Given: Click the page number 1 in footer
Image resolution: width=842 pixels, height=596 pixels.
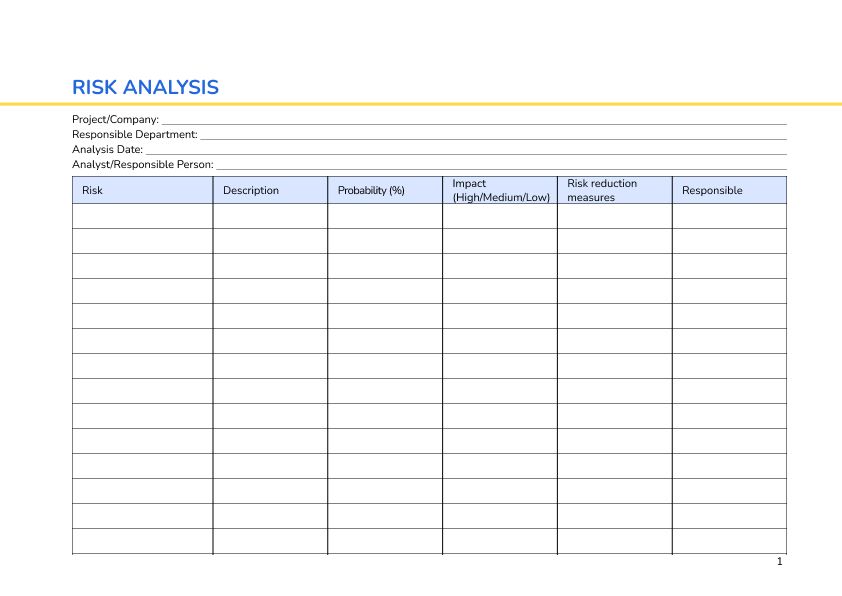Looking at the screenshot, I should click(779, 562).
